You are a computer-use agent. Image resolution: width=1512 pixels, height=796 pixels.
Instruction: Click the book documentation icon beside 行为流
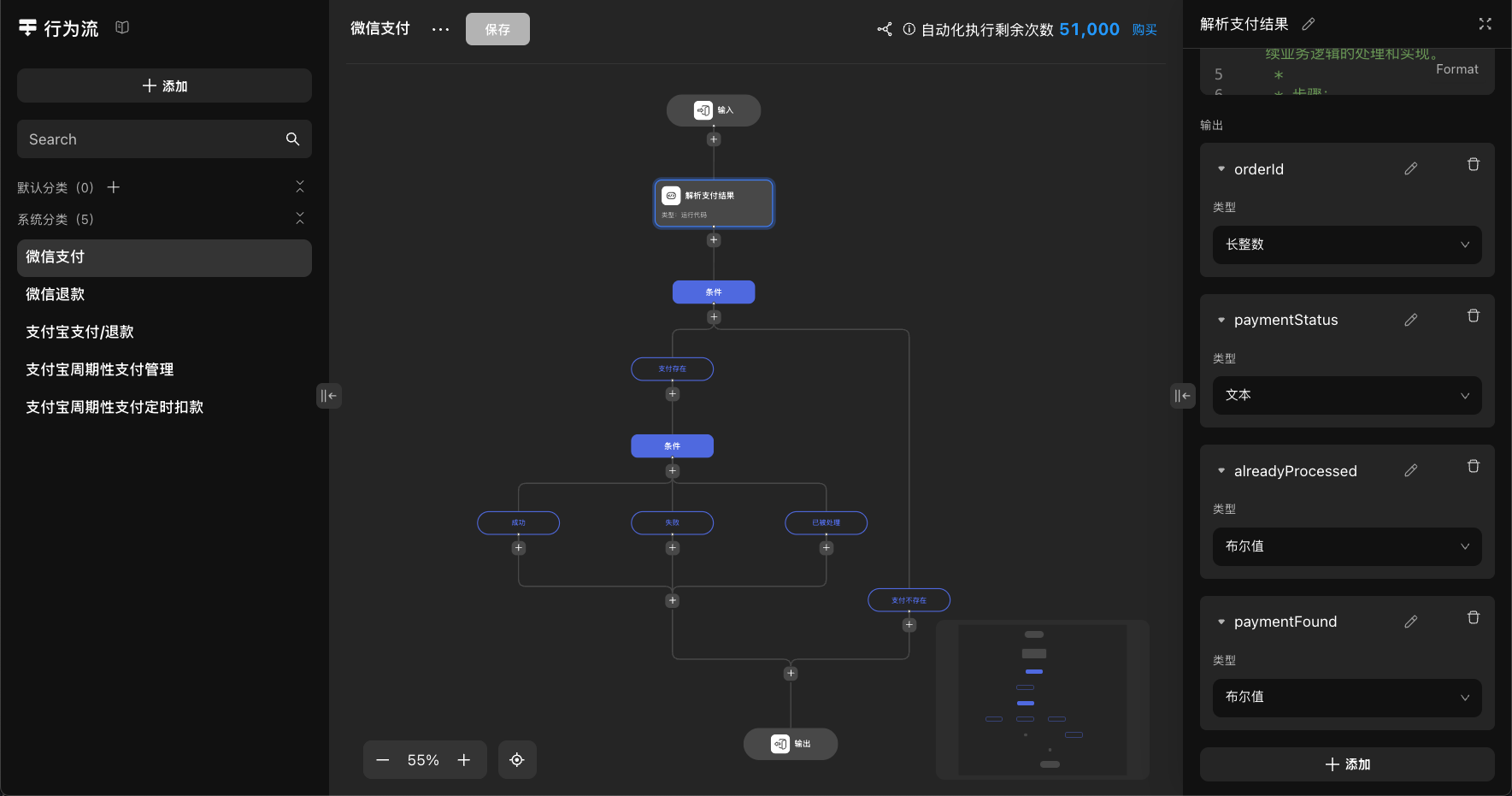[122, 27]
